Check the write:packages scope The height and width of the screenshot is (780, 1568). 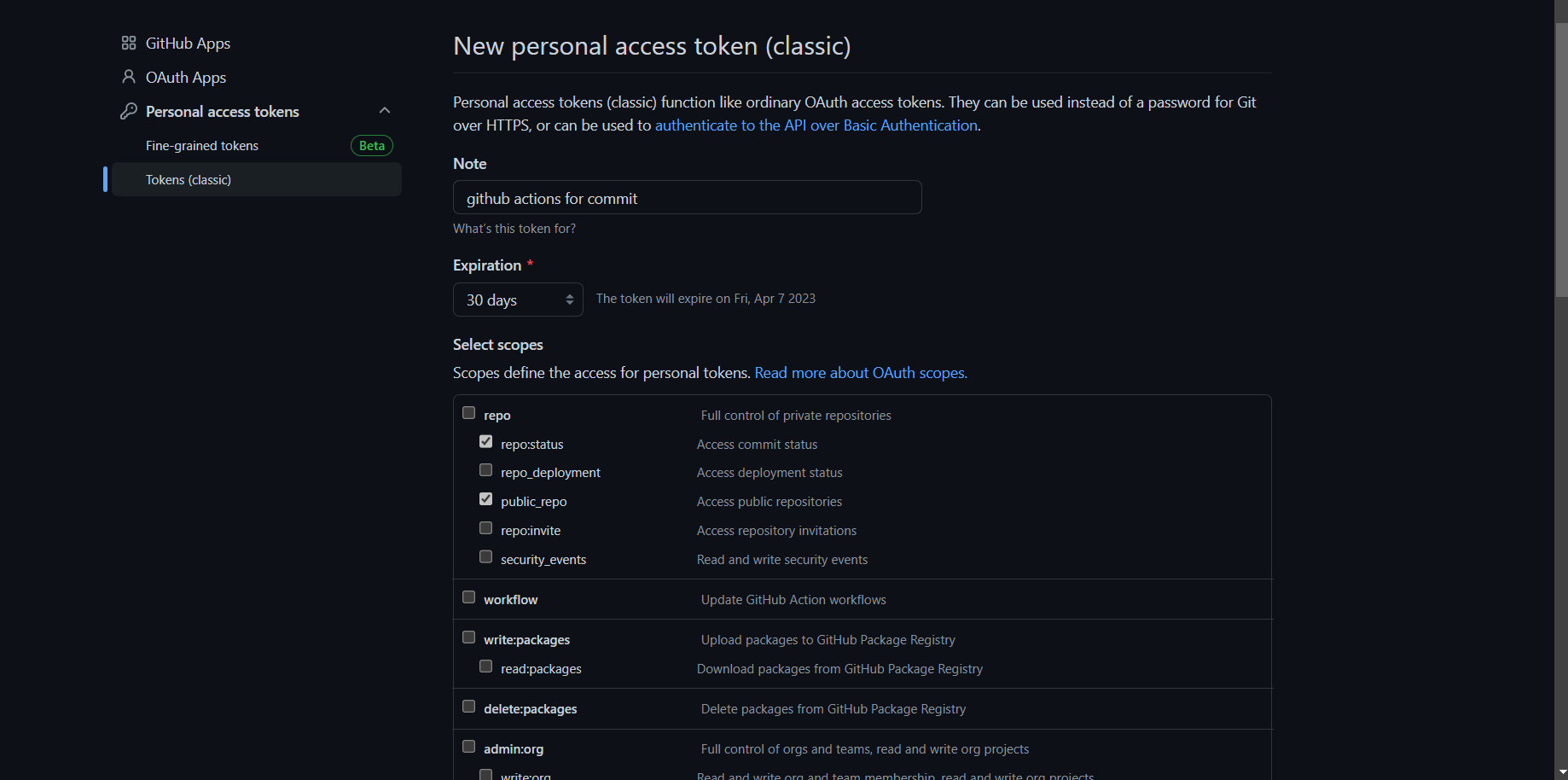coord(469,637)
